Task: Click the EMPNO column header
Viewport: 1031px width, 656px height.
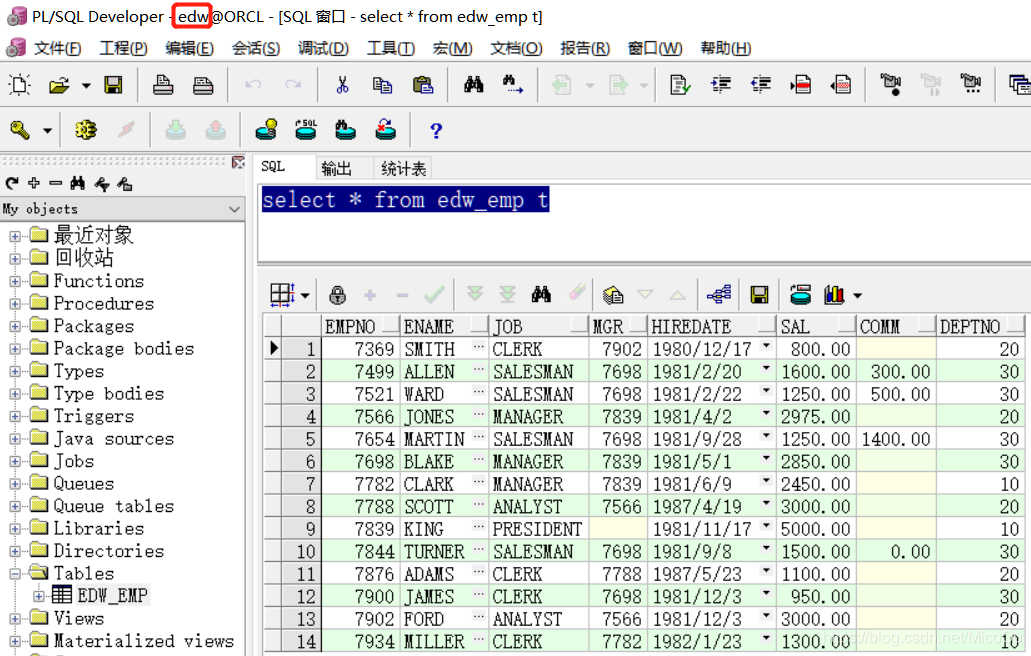Action: click(x=361, y=326)
